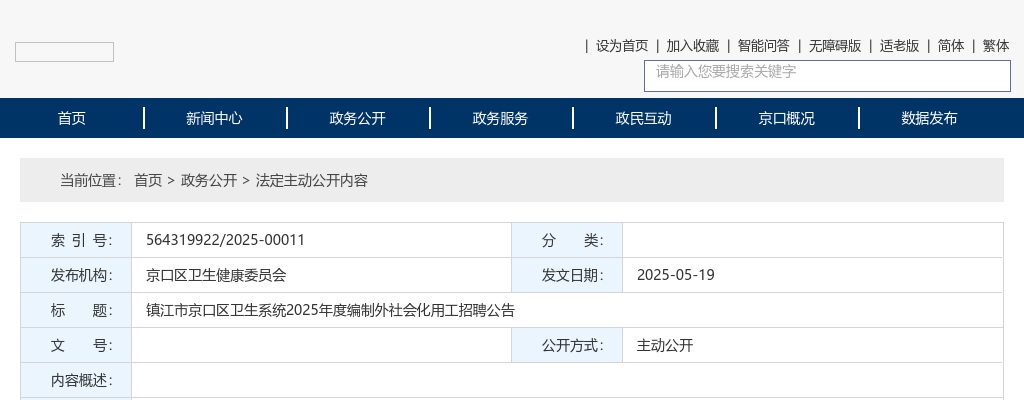
Task: Click 政民互动 in the main menu
Action: 644,118
